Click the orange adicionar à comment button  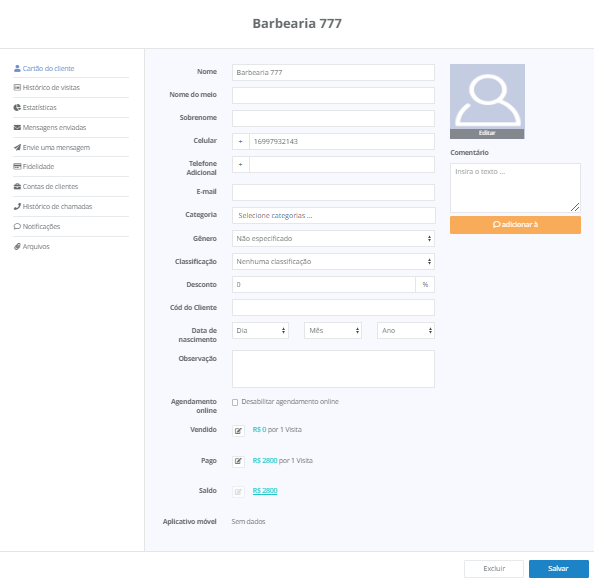515,225
